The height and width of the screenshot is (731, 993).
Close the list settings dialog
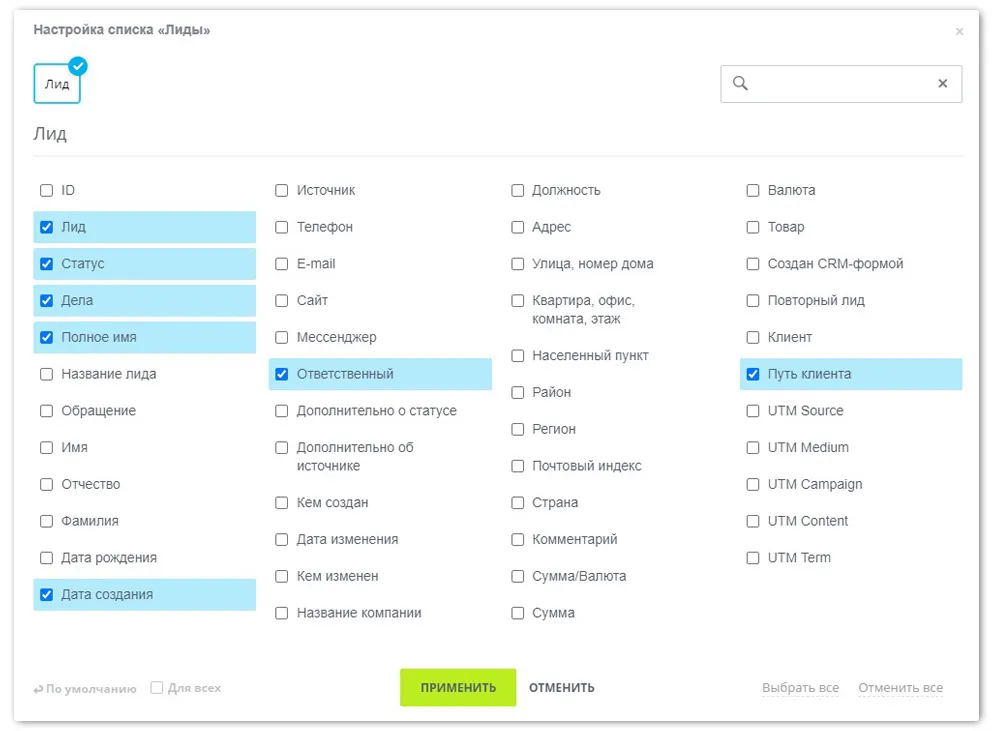[959, 31]
